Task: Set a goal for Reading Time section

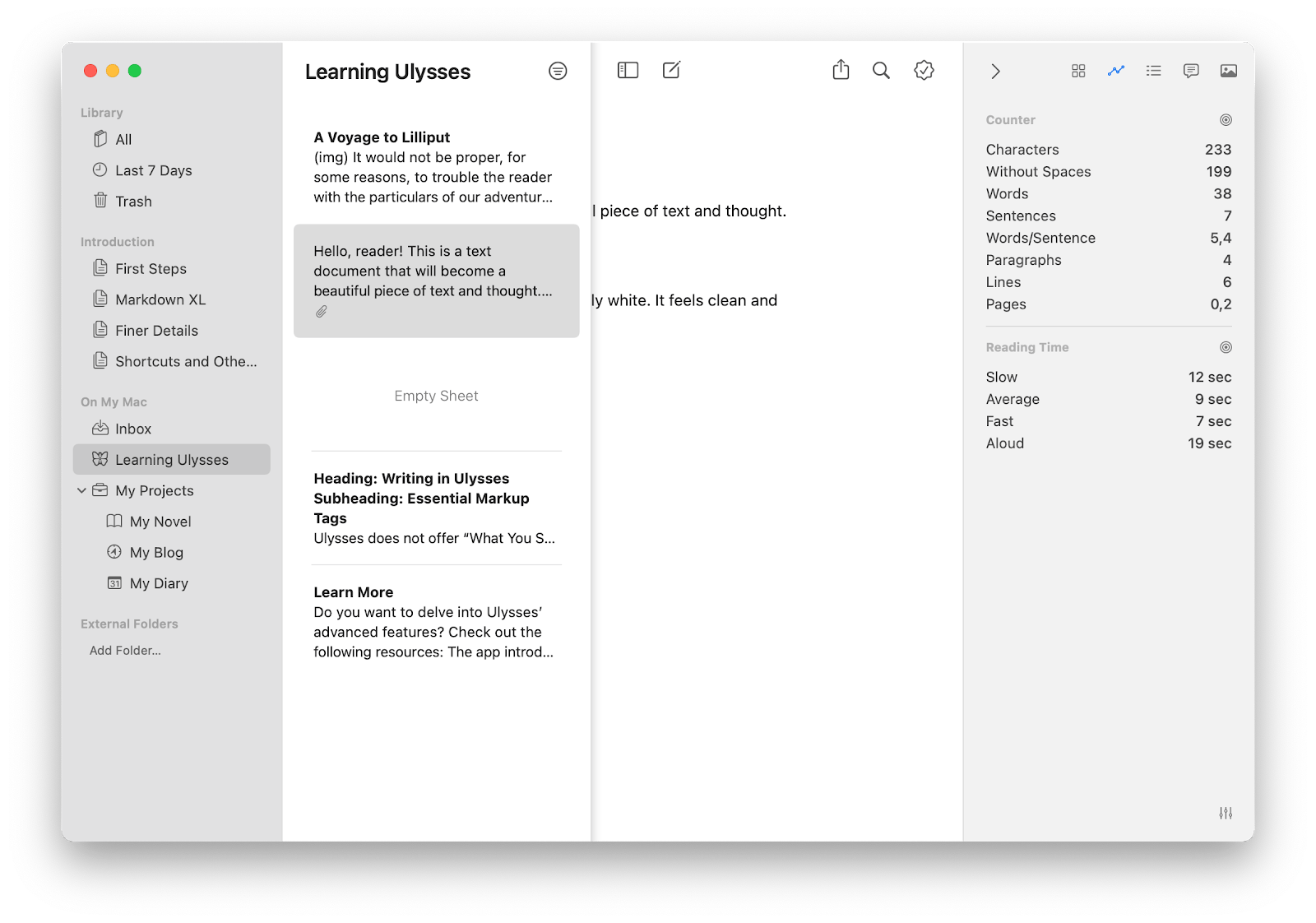Action: coord(1226,347)
